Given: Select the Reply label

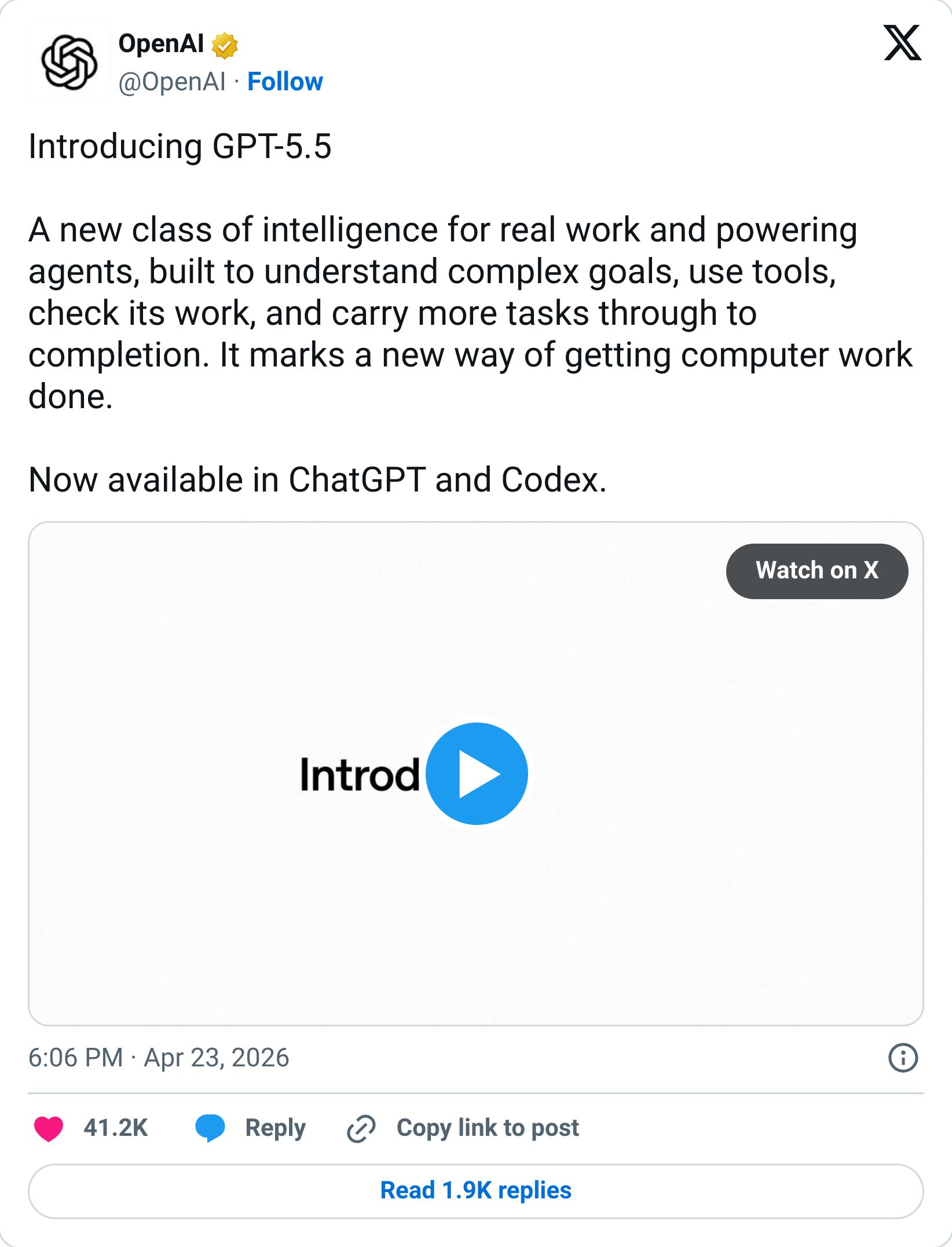Looking at the screenshot, I should coord(274,1127).
